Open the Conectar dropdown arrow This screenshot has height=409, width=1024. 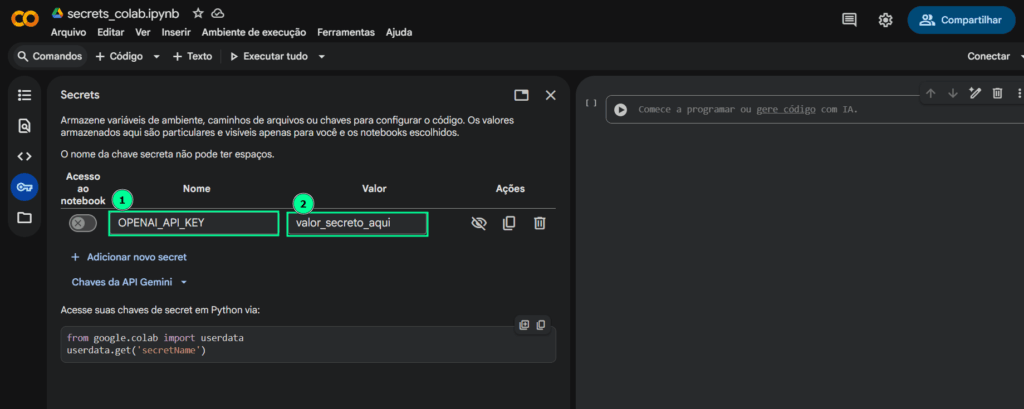tap(1021, 57)
